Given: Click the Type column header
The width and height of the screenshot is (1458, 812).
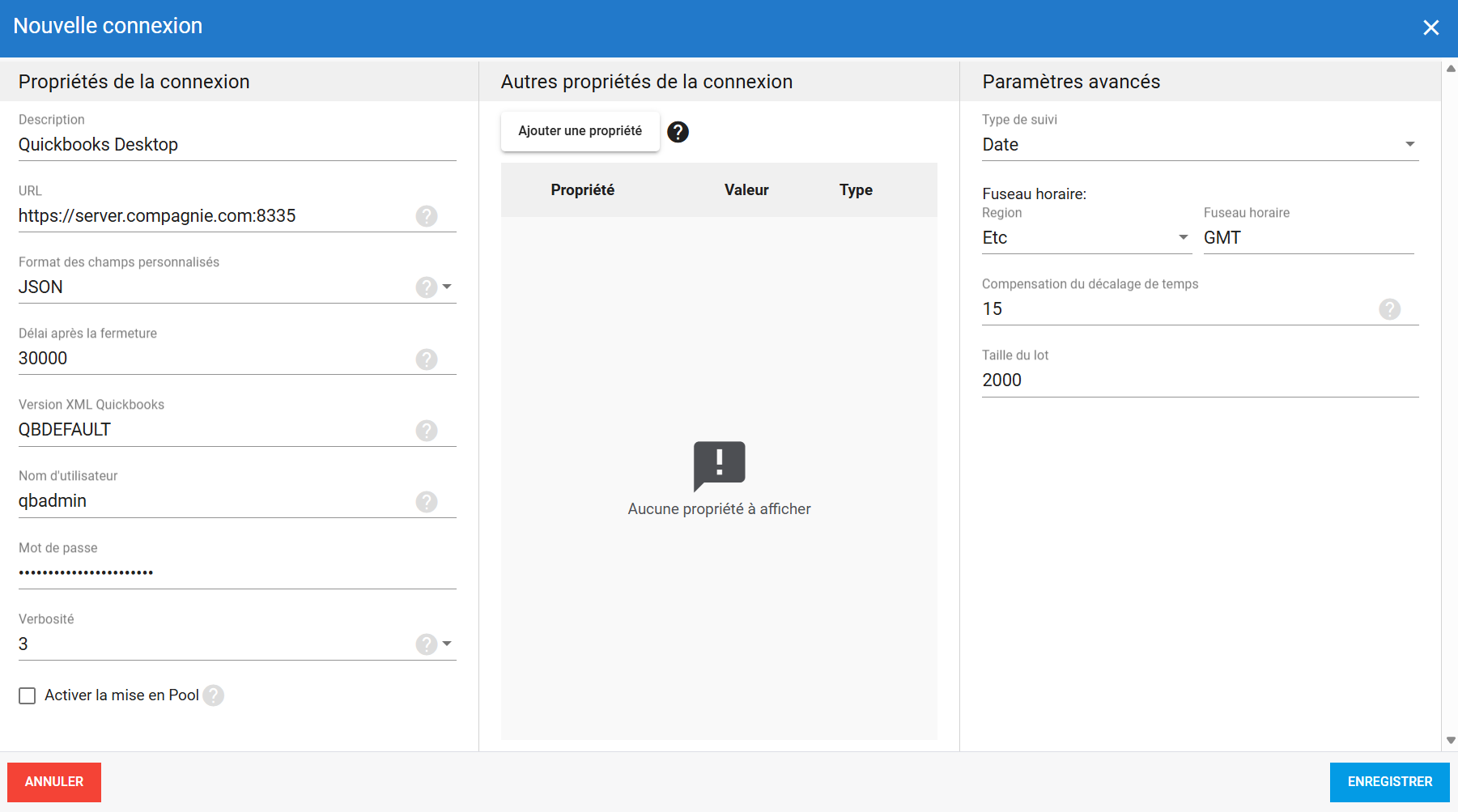Looking at the screenshot, I should click(x=856, y=190).
